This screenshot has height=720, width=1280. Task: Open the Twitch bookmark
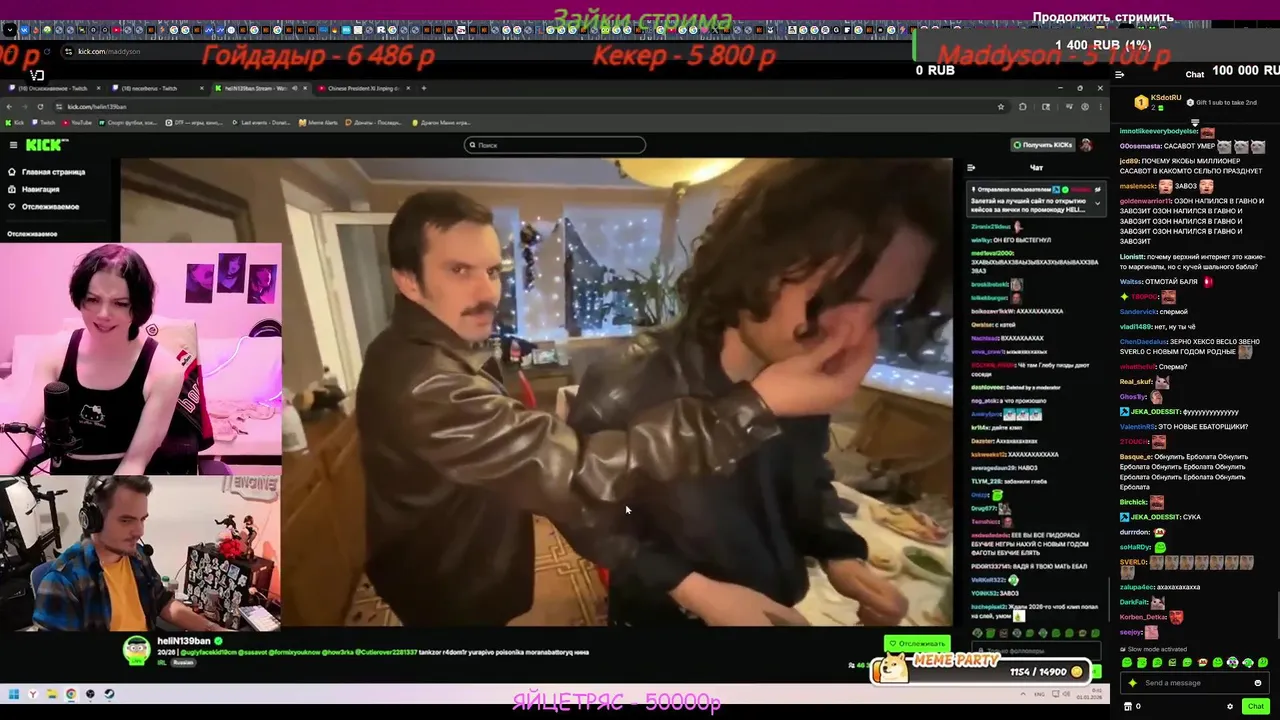42,123
